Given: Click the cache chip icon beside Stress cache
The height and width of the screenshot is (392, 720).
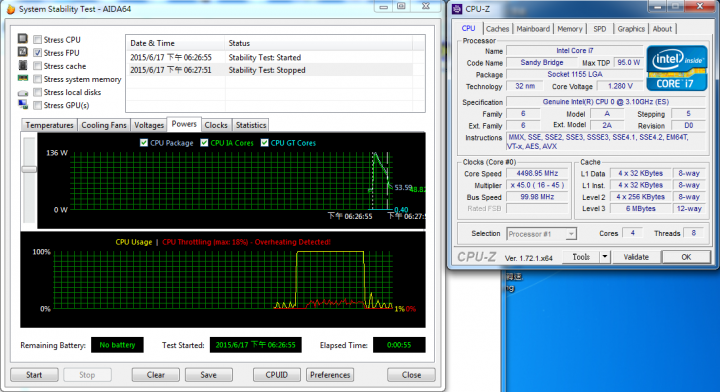Looking at the screenshot, I should pyautogui.click(x=22, y=65).
